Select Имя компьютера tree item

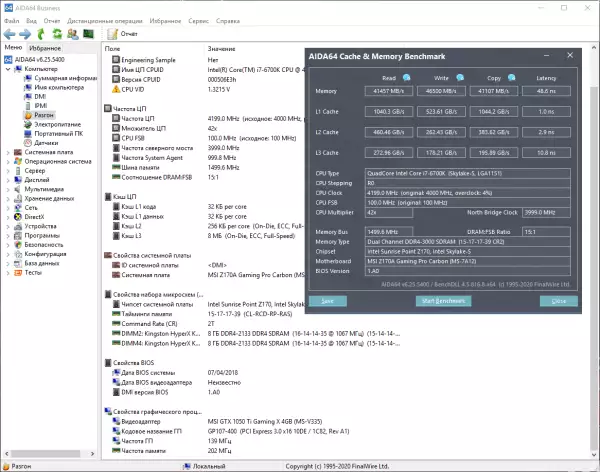(x=59, y=87)
